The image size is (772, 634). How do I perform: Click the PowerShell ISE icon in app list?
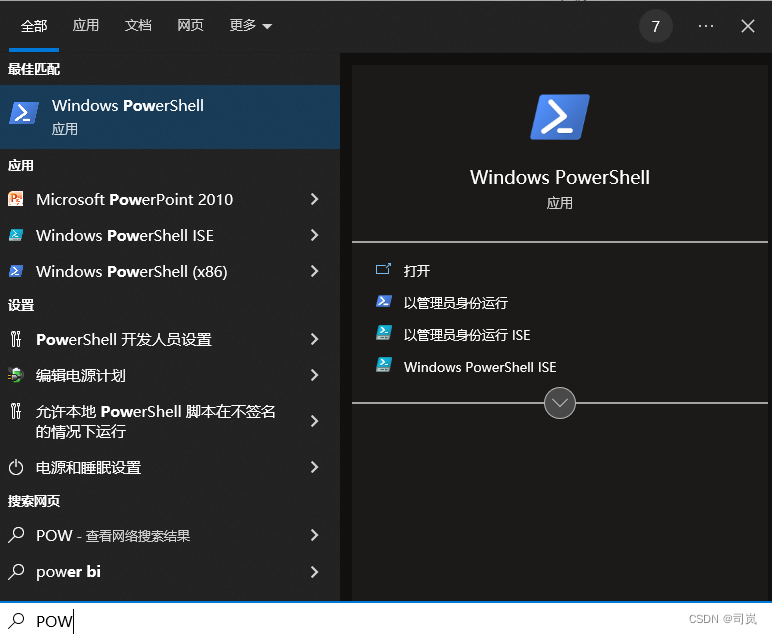16,235
